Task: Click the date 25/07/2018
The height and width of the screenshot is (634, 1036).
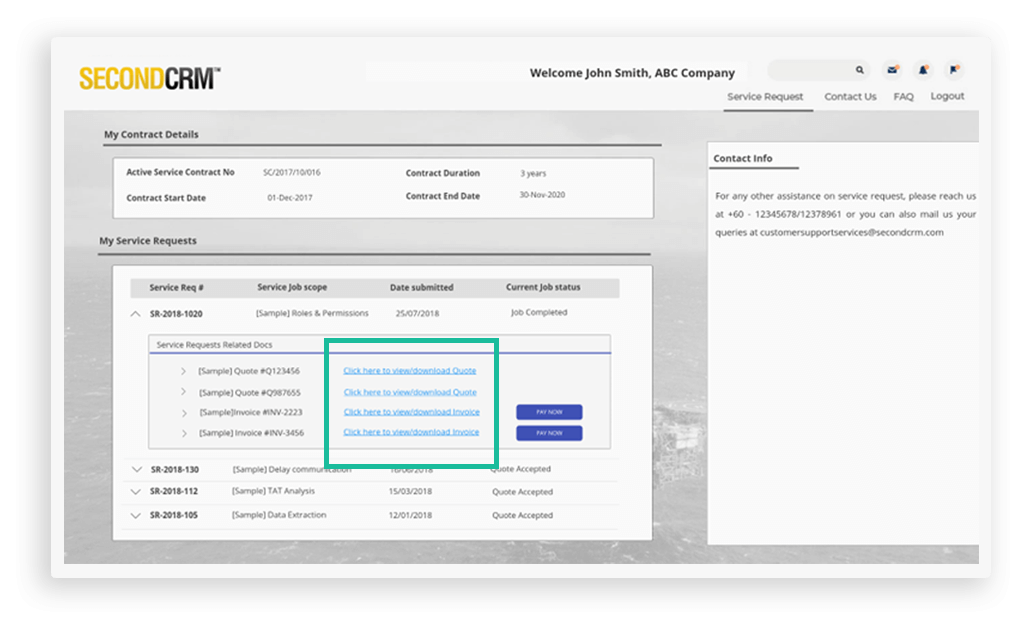Action: pos(417,314)
